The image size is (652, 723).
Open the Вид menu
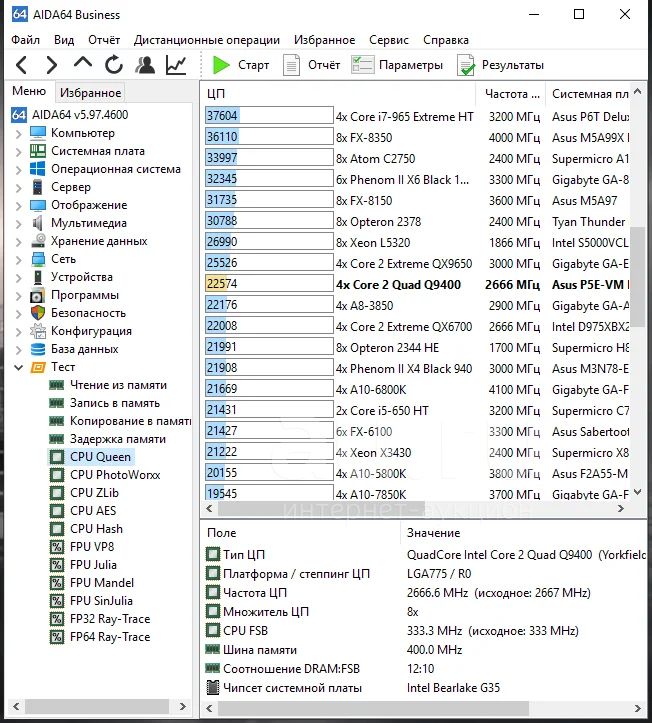click(x=64, y=40)
